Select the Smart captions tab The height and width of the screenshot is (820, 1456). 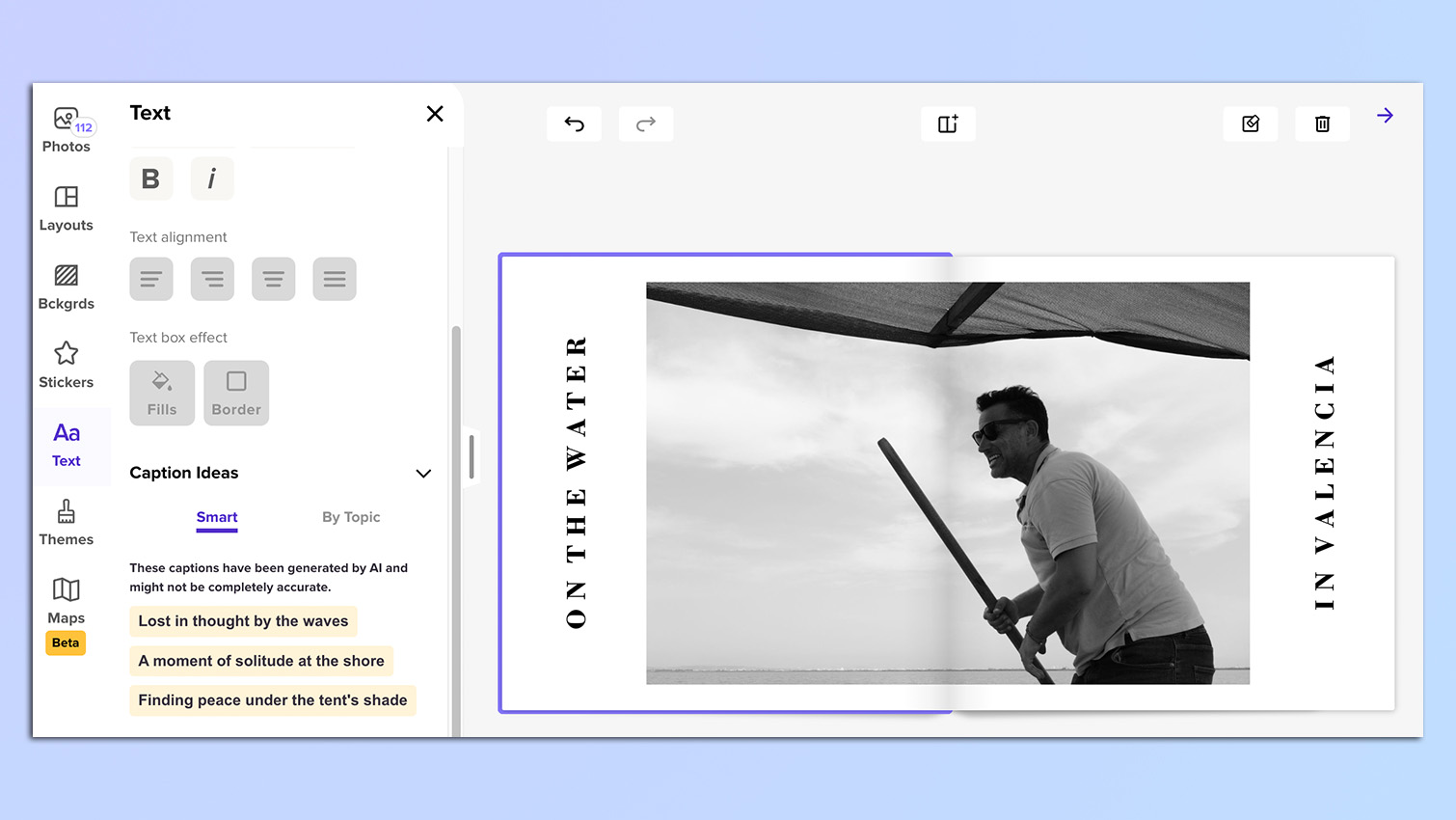tap(216, 517)
